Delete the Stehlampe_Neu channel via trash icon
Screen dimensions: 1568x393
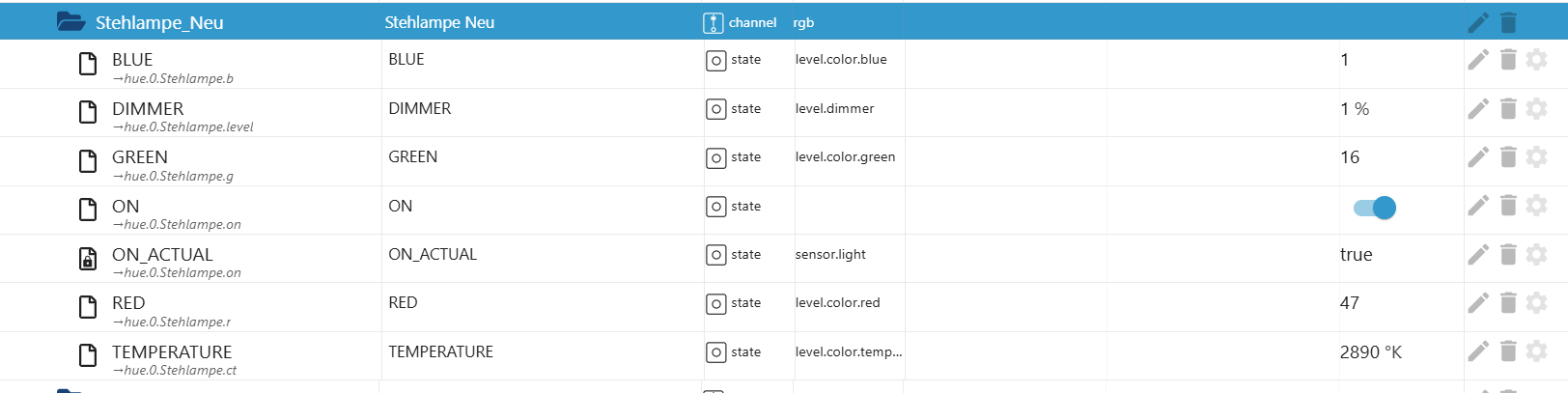[1509, 22]
